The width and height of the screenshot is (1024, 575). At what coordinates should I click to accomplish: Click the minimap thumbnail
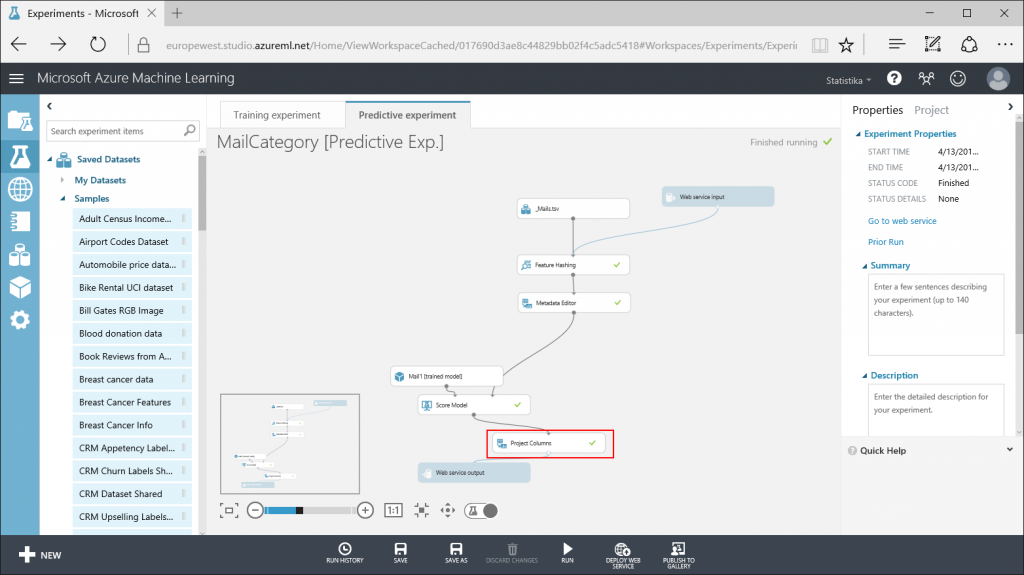pyautogui.click(x=290, y=444)
